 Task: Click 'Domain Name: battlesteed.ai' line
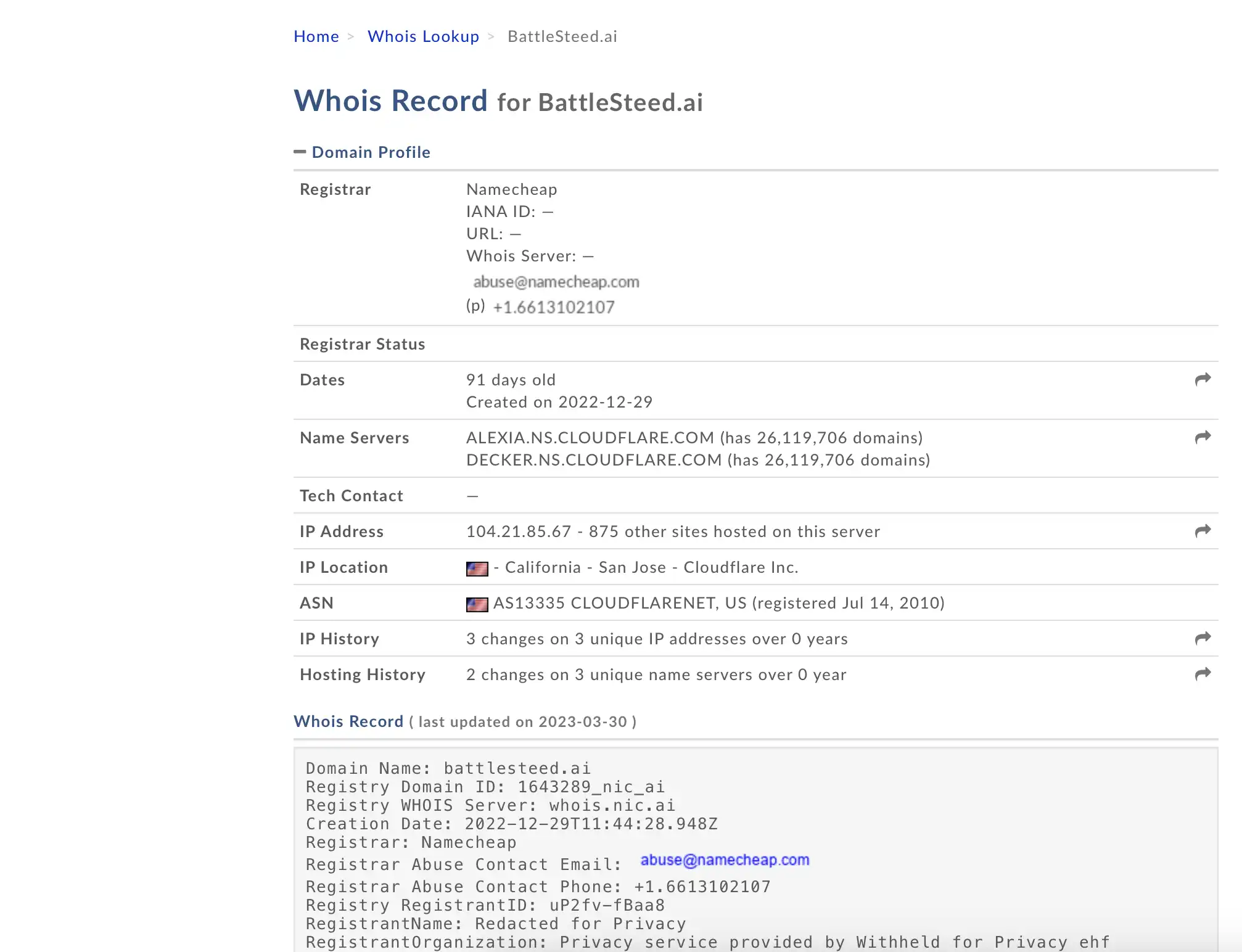pyautogui.click(x=448, y=768)
